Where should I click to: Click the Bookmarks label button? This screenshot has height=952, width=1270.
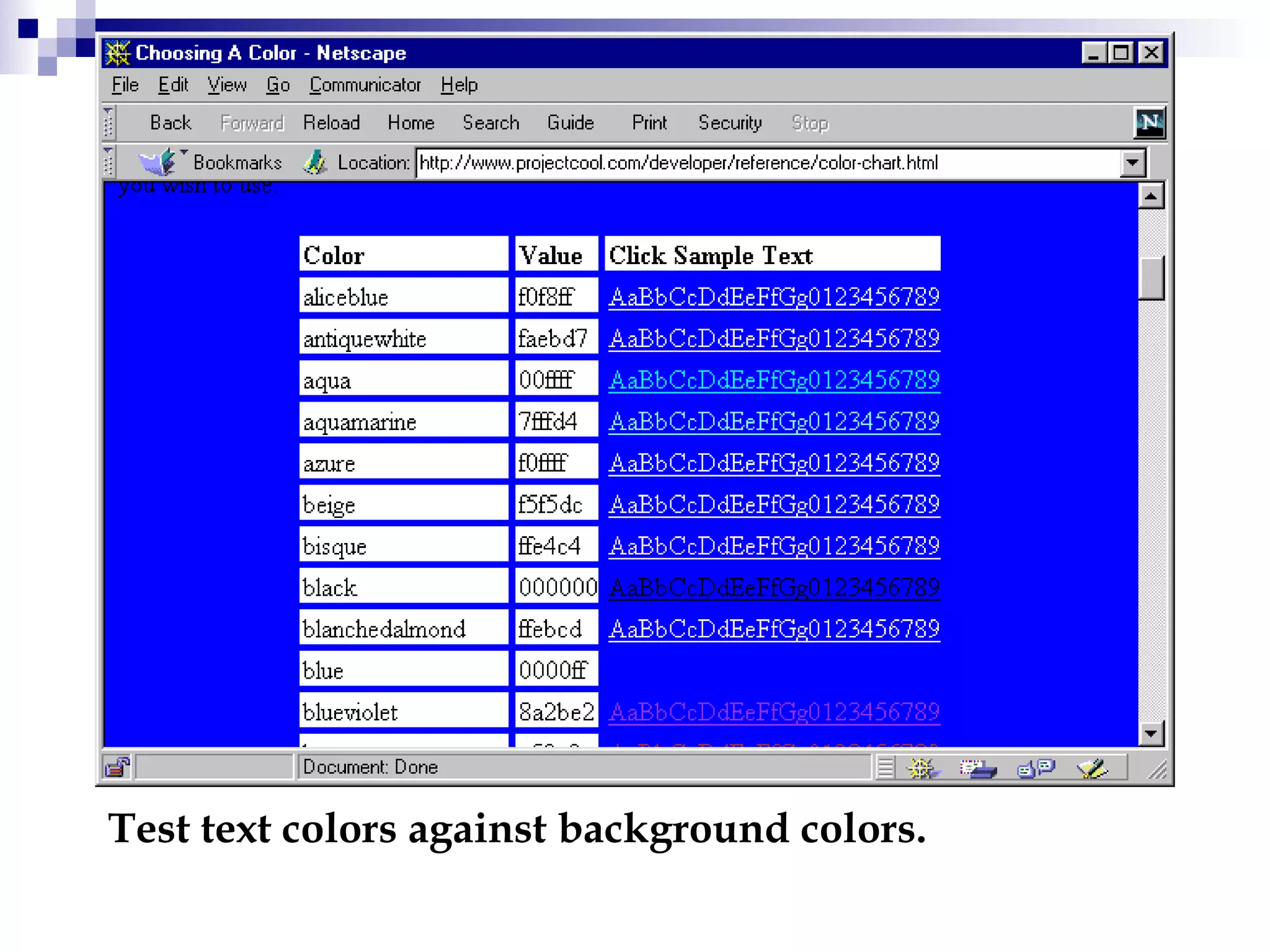[238, 162]
